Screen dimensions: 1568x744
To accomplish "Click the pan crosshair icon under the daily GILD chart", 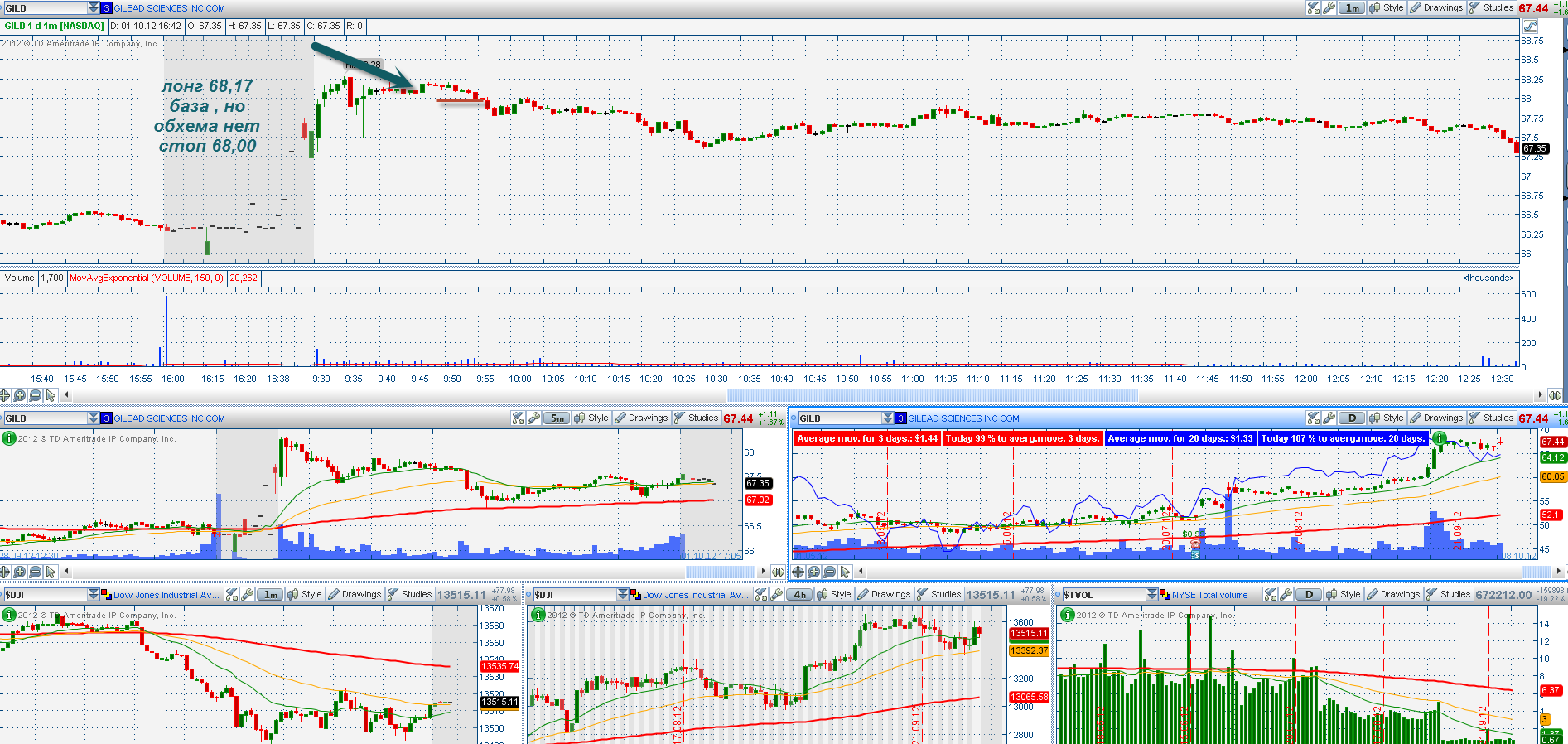I will click(x=798, y=572).
